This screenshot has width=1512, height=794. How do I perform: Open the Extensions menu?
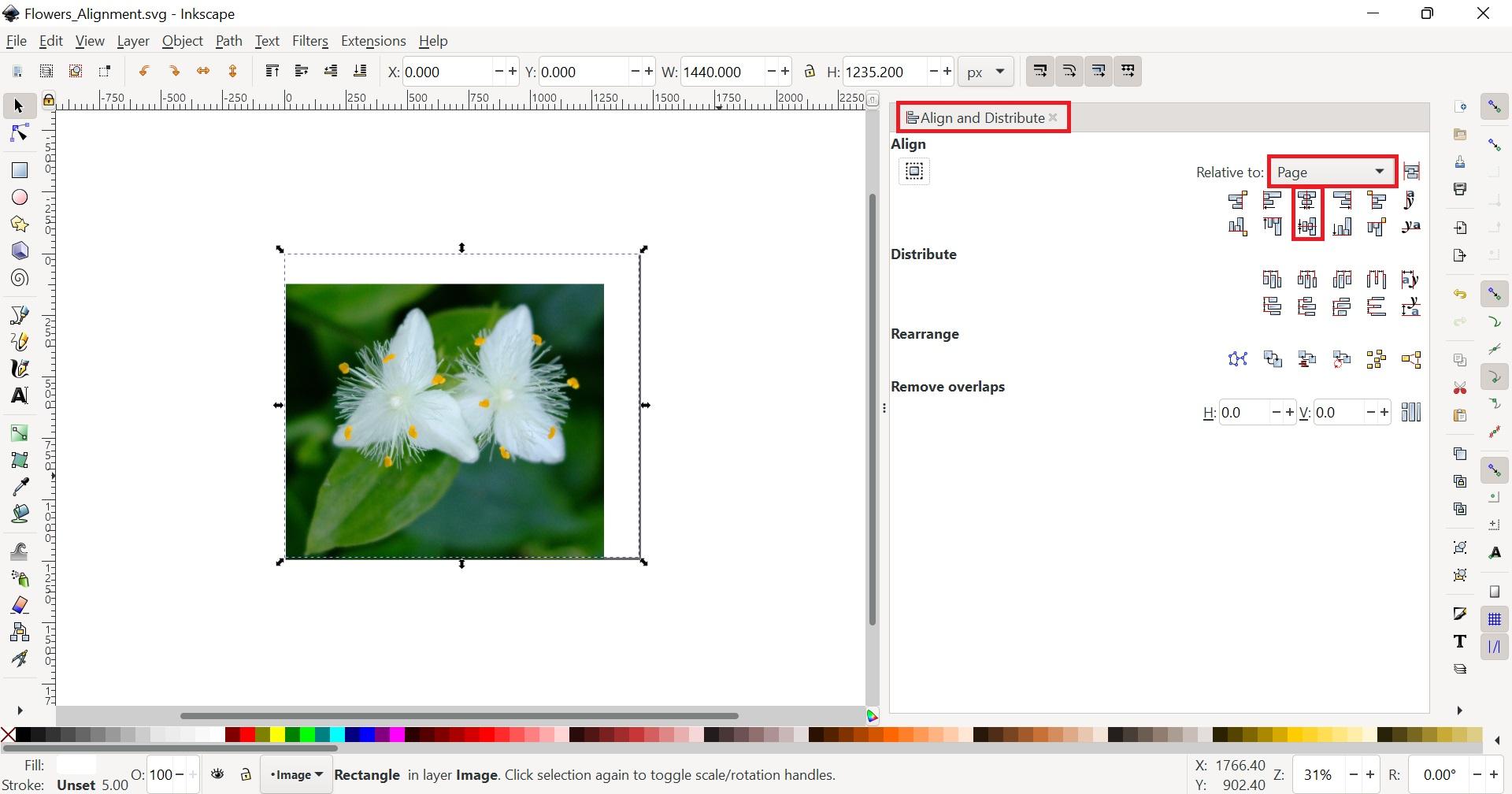coord(373,41)
